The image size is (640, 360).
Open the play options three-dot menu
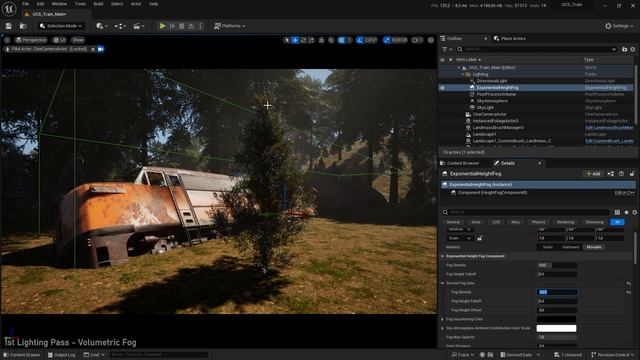[200, 26]
